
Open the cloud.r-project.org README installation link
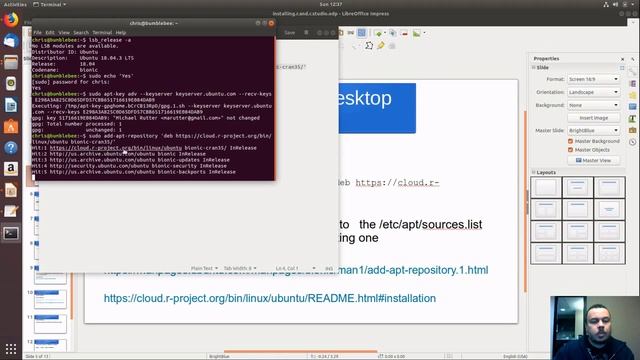pyautogui.click(x=270, y=298)
